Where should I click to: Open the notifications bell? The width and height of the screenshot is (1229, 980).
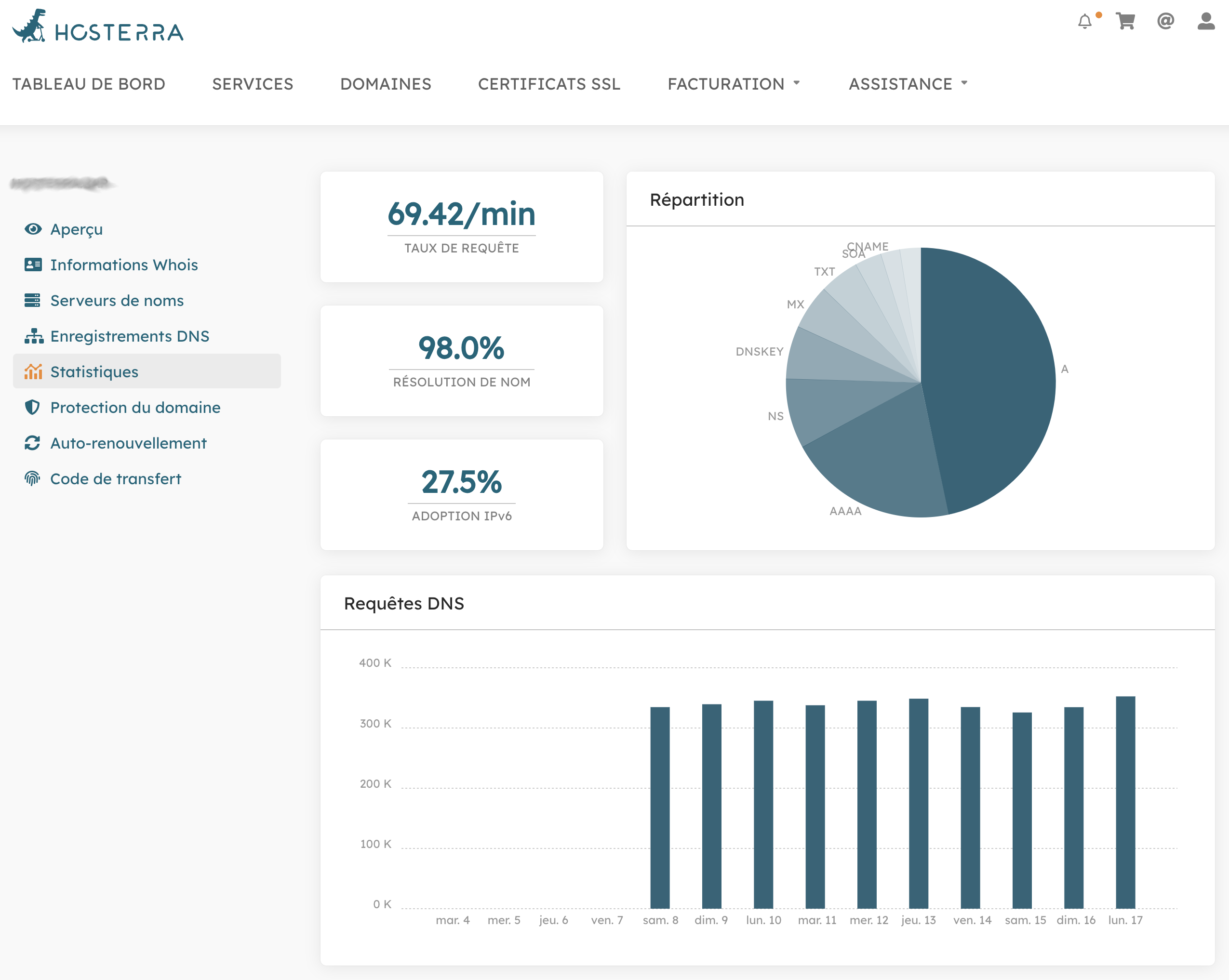[1085, 22]
